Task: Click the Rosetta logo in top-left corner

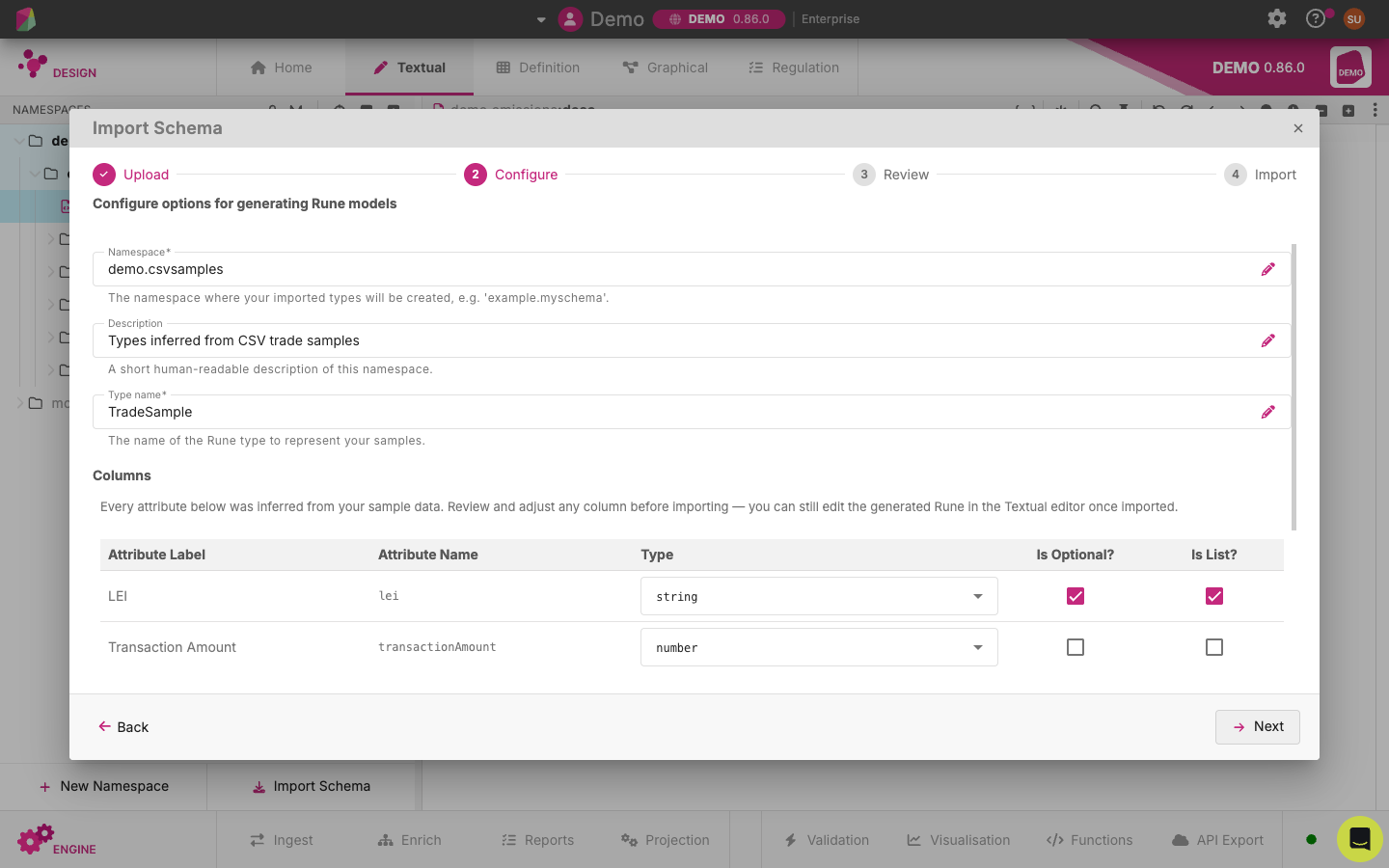Action: pos(26,18)
